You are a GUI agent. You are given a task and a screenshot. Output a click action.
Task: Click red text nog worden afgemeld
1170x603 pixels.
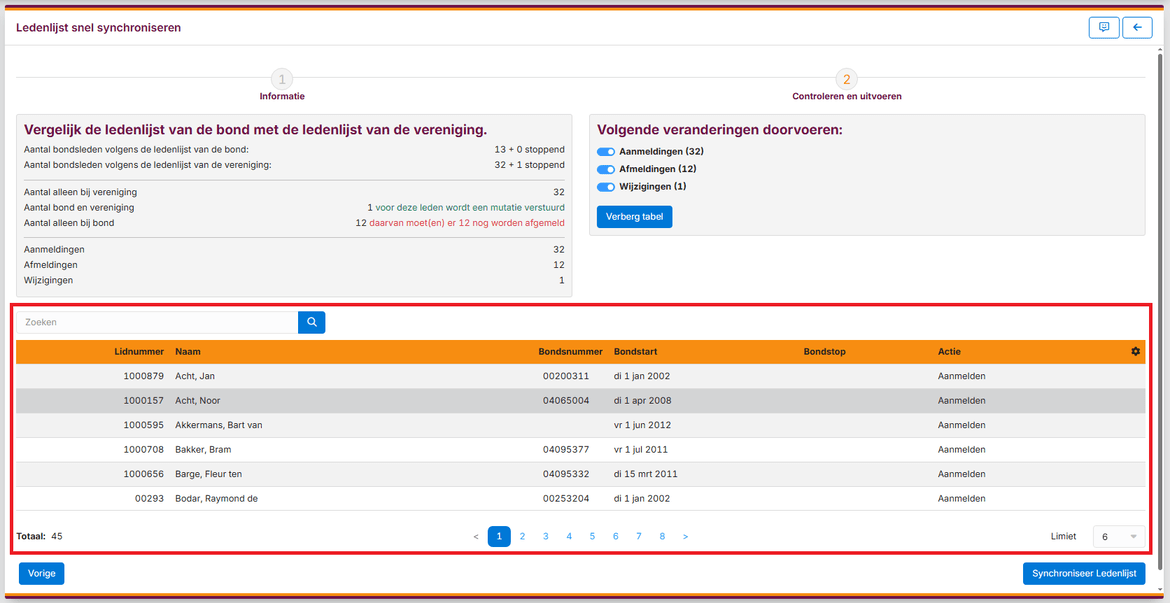click(x=466, y=222)
